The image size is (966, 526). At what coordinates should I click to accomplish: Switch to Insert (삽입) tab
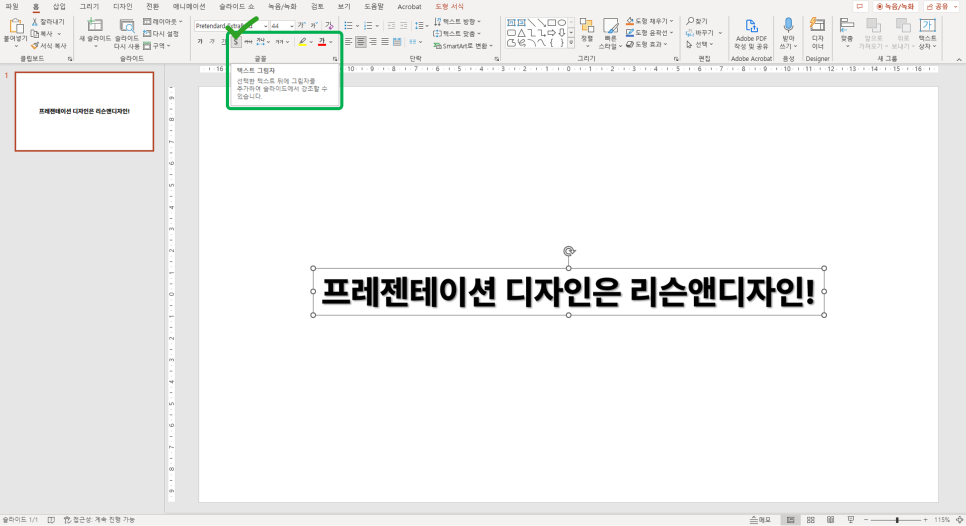click(x=59, y=7)
